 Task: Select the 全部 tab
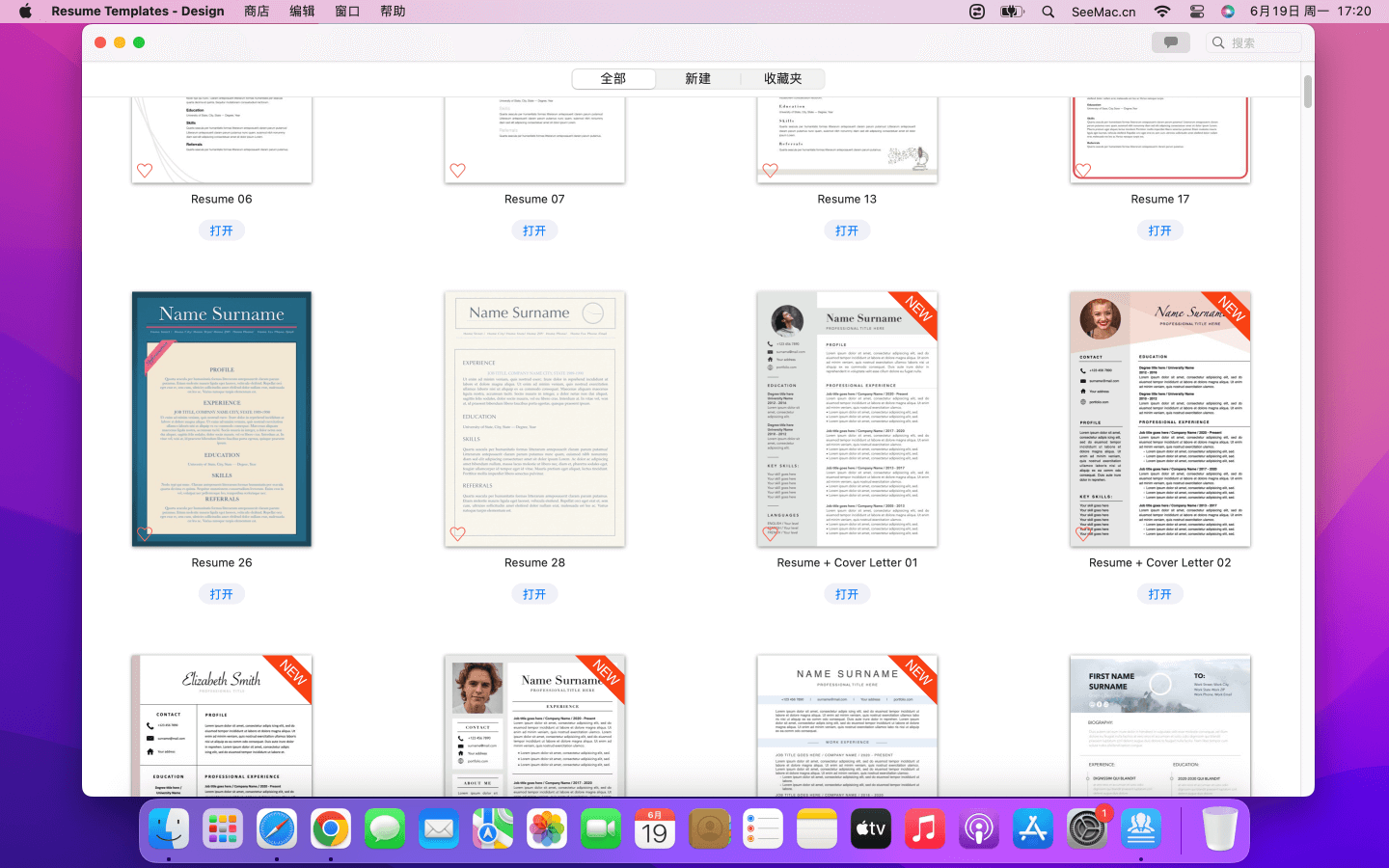point(613,79)
